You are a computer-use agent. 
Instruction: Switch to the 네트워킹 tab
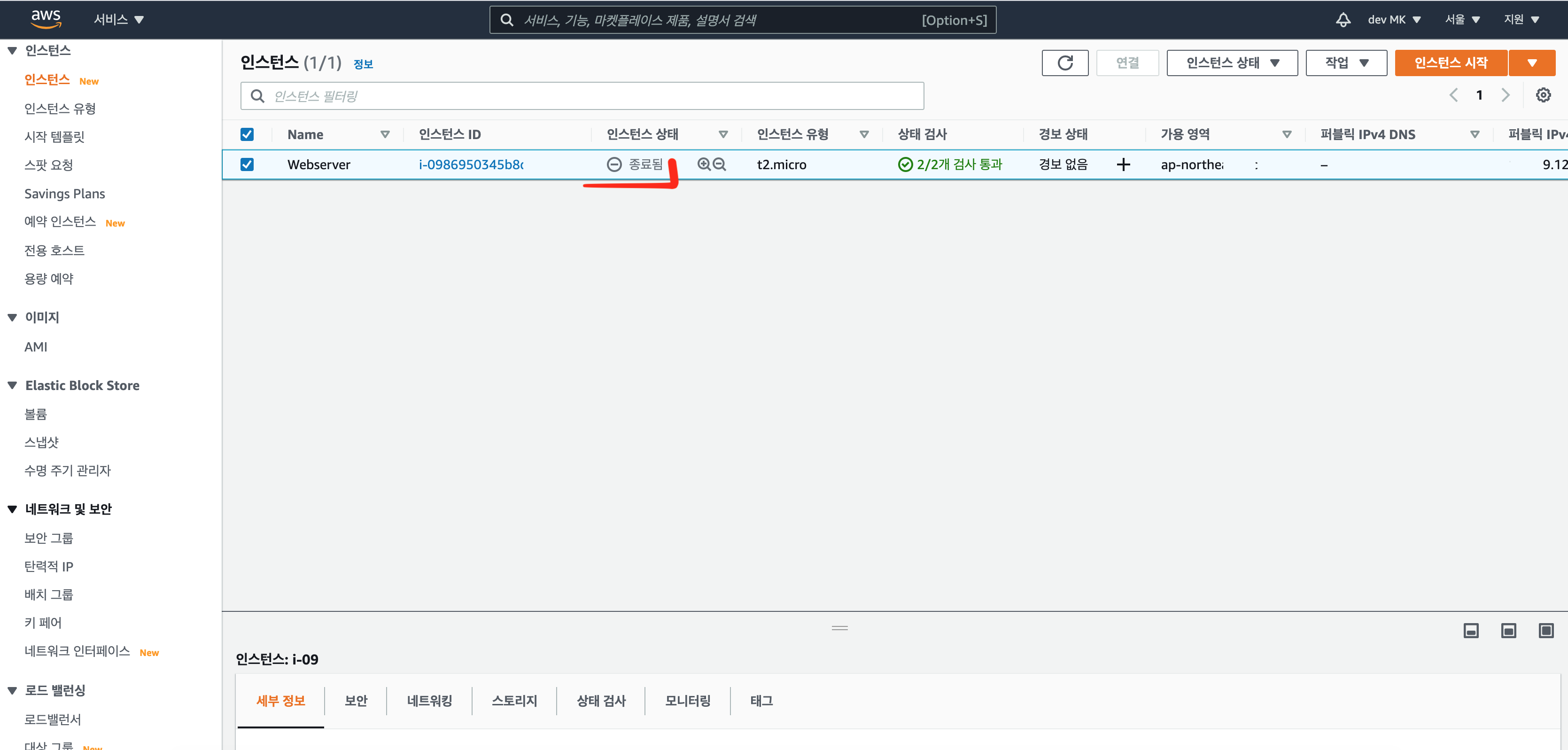(429, 701)
